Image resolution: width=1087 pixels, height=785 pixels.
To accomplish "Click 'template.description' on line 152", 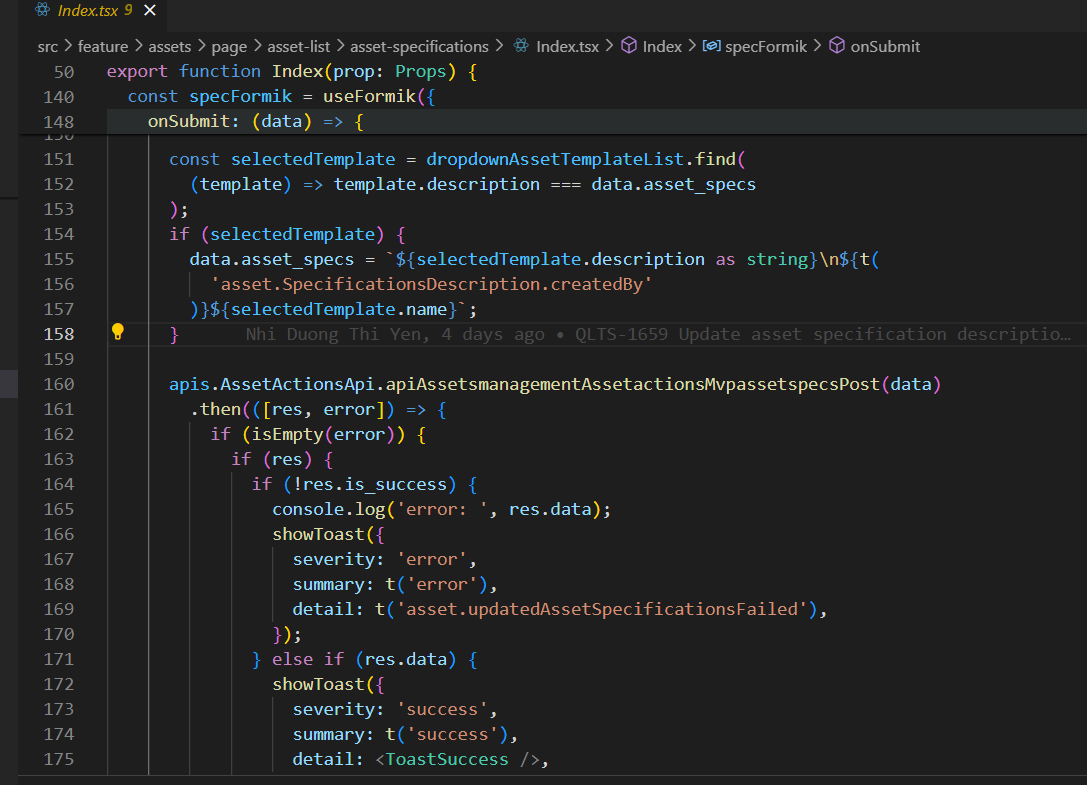I will pos(437,184).
